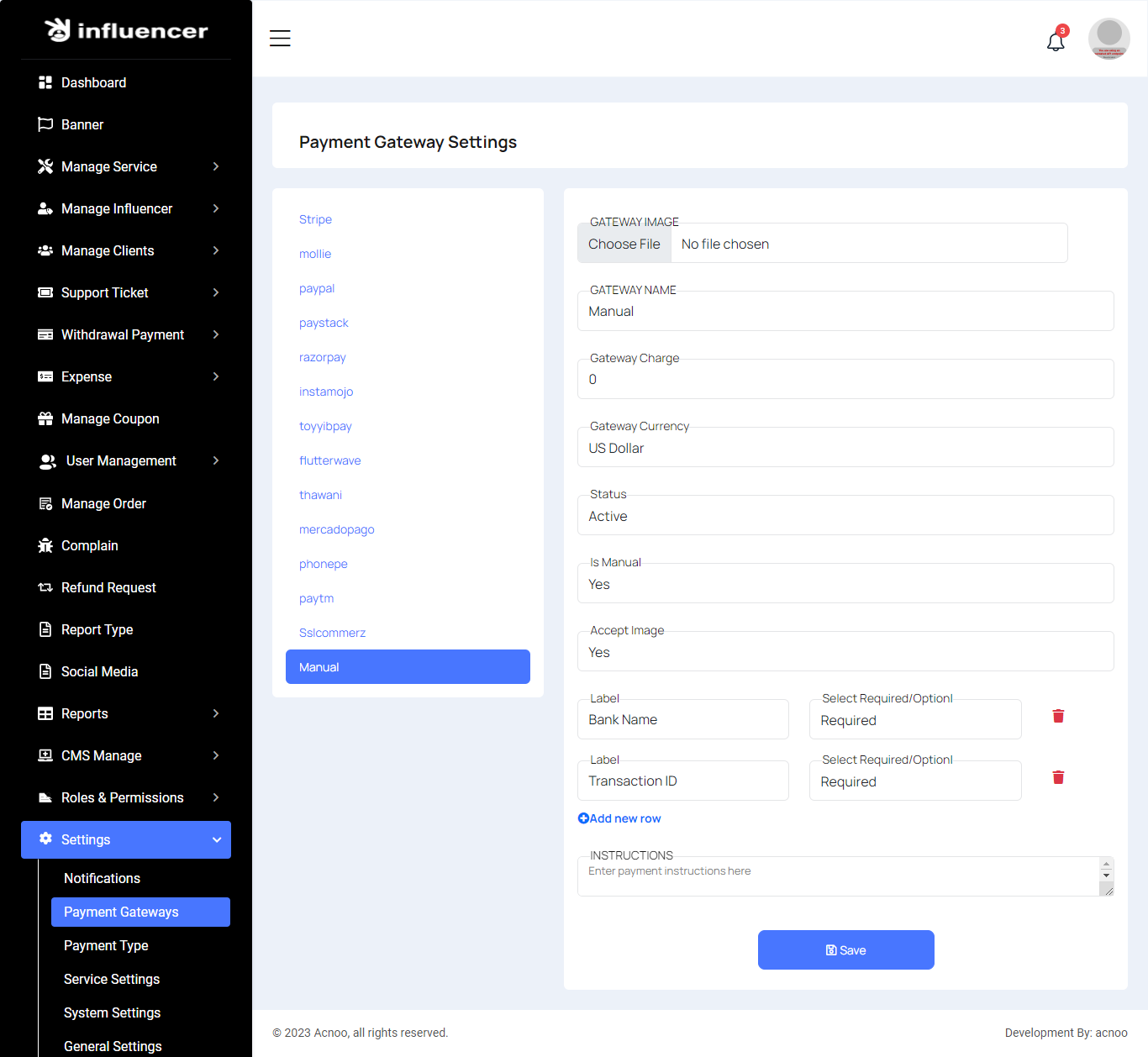Click the Manage Coupon gift icon
The width and height of the screenshot is (1148, 1057).
click(x=45, y=418)
